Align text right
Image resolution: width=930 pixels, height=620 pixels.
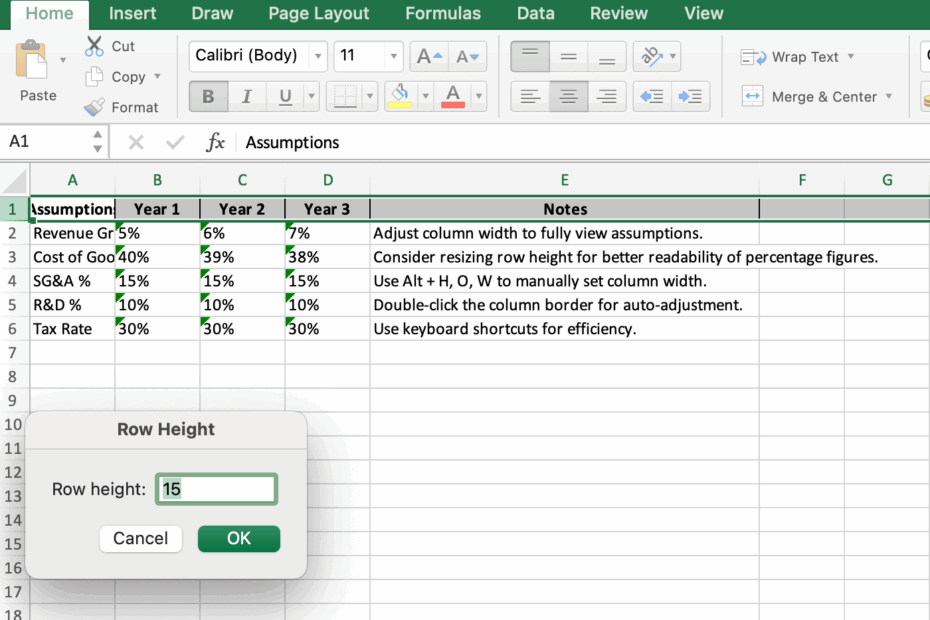pyautogui.click(x=607, y=96)
